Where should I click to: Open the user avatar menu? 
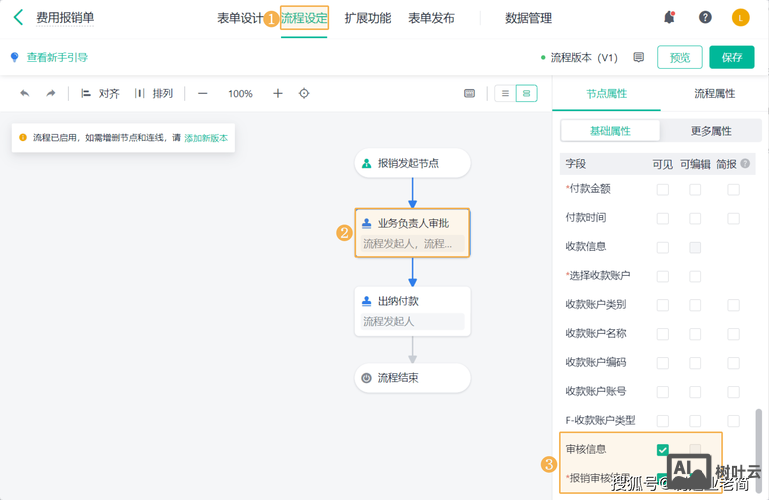click(741, 18)
